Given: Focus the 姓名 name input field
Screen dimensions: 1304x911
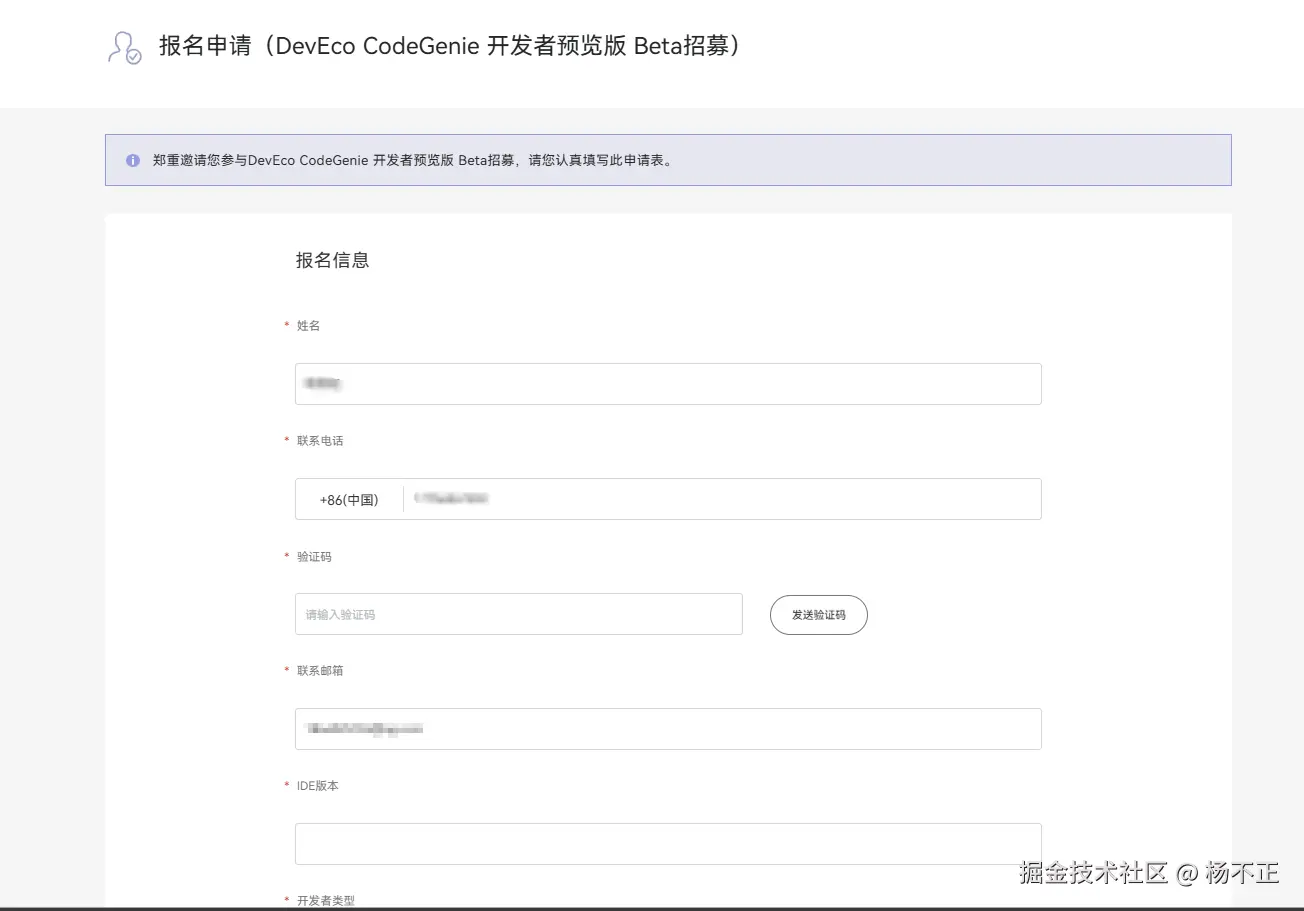Looking at the screenshot, I should coord(668,384).
